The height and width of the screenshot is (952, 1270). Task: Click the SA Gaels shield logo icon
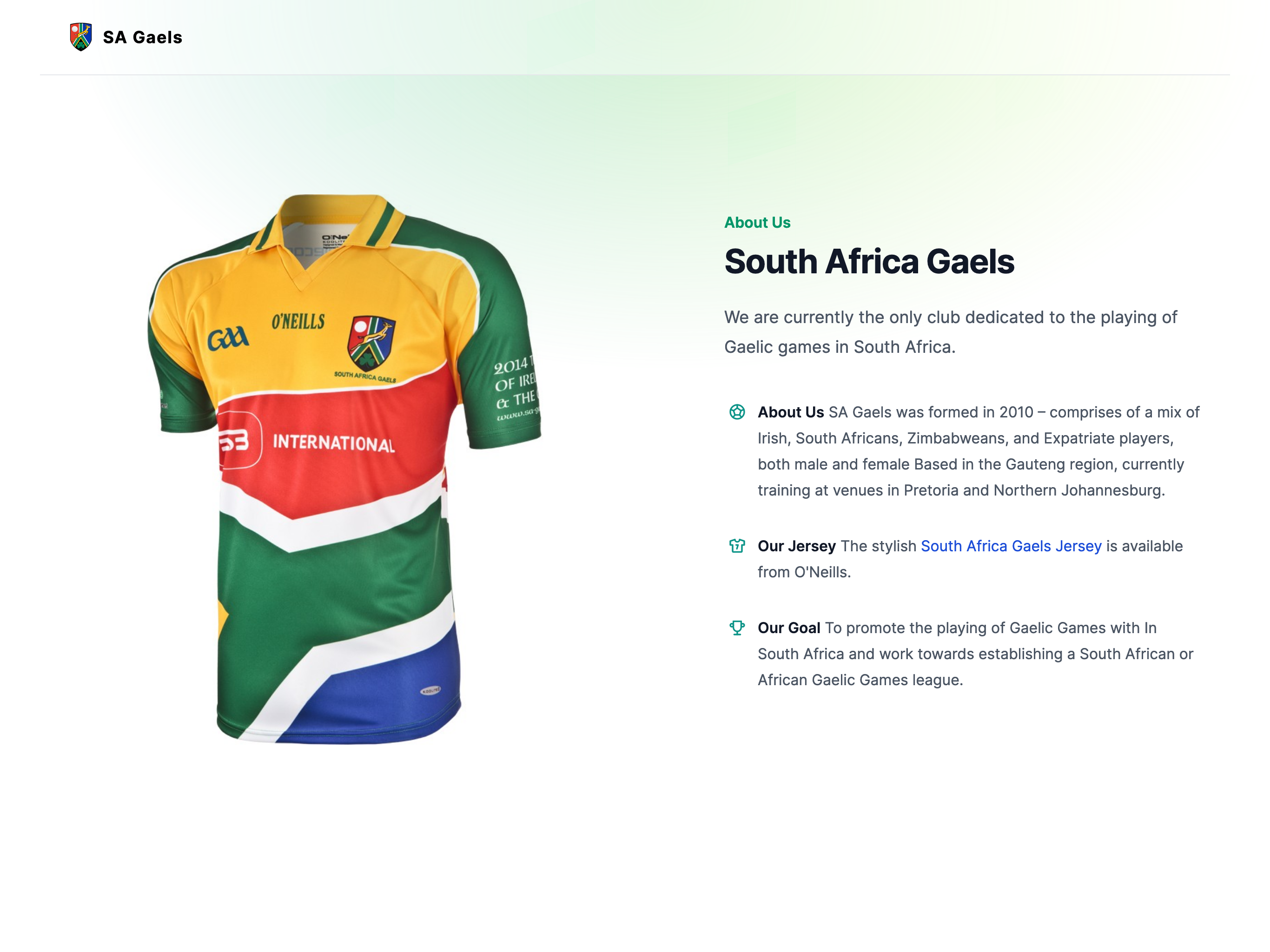81,37
